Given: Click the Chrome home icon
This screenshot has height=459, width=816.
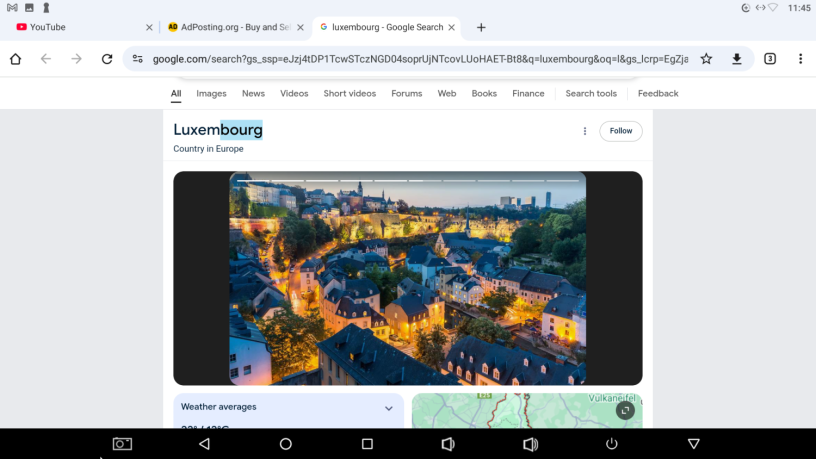Looking at the screenshot, I should coord(15,59).
